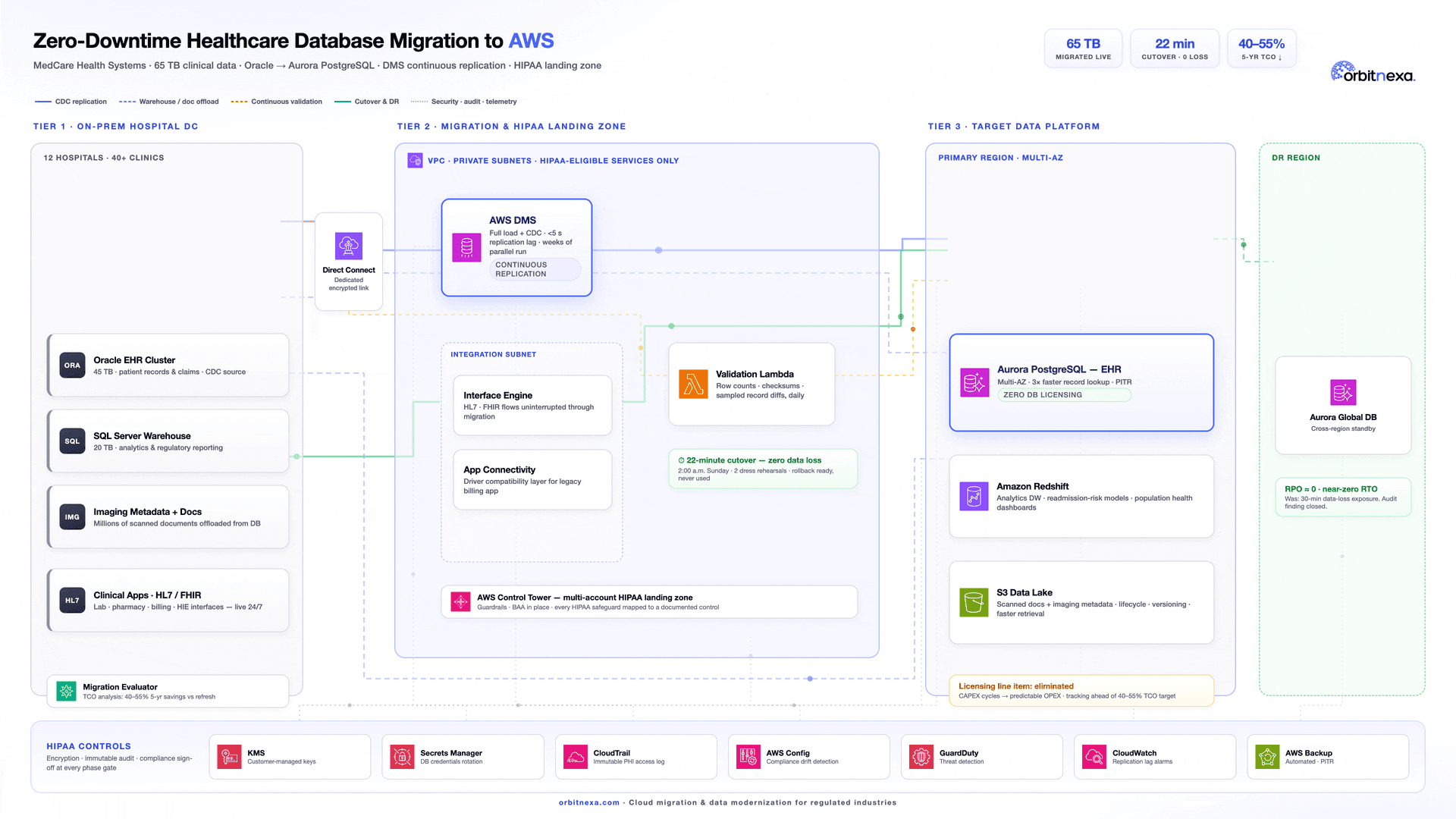Click the Clinical Apps HL7 / FHIR title
Image resolution: width=1456 pixels, height=819 pixels.
(x=147, y=595)
